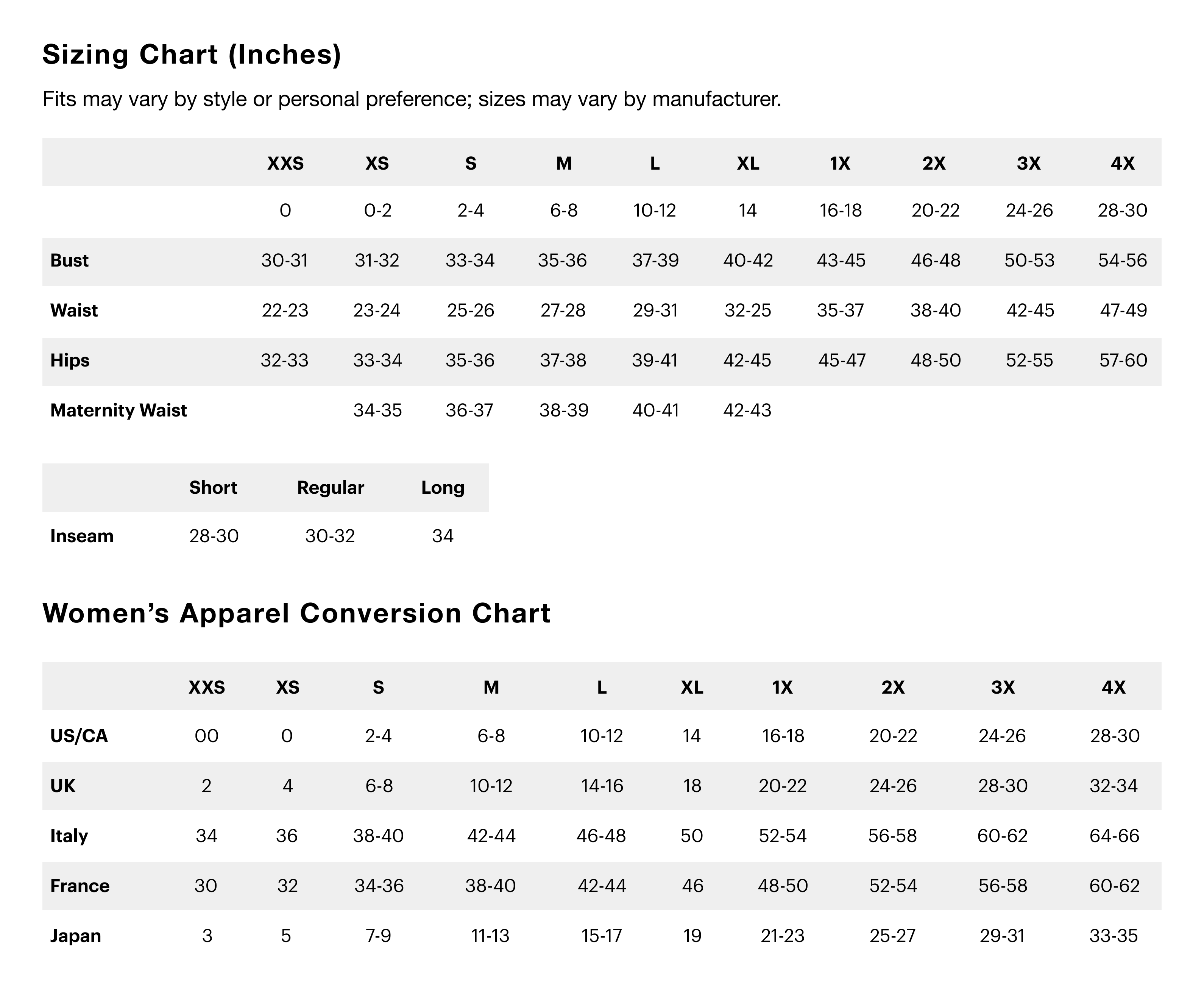Select the Japan conversion row label
Image resolution: width=1204 pixels, height=995 pixels.
coord(76,936)
